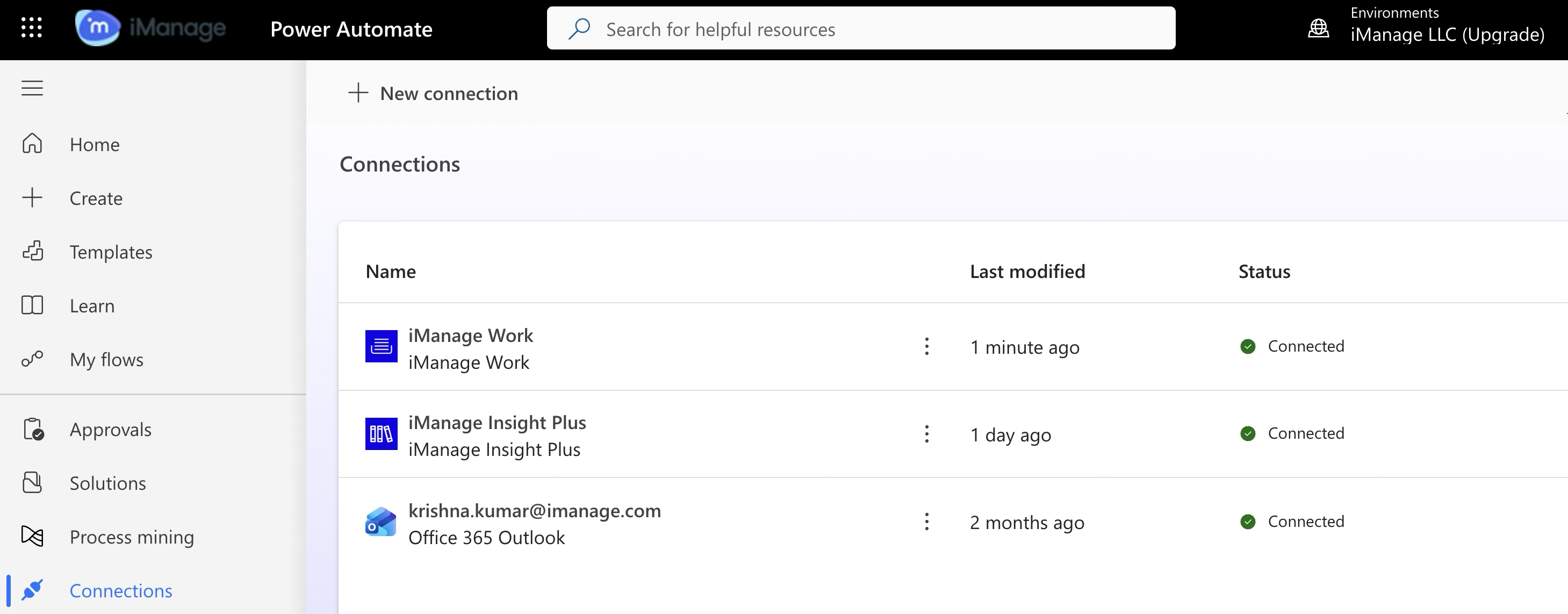Click the Learn book icon
The height and width of the screenshot is (614, 1568).
pos(32,305)
